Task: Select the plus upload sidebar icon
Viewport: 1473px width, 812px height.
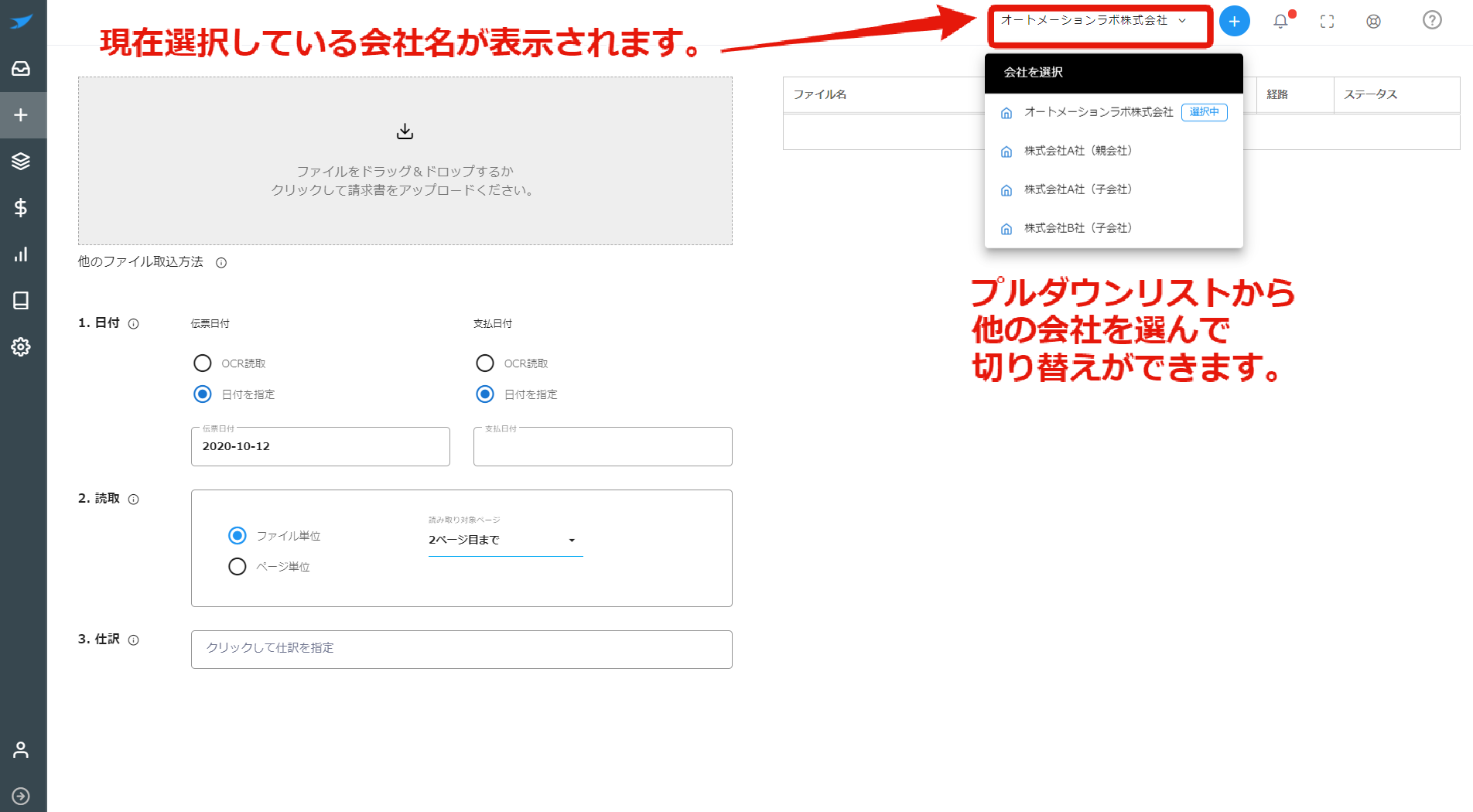Action: pos(21,115)
